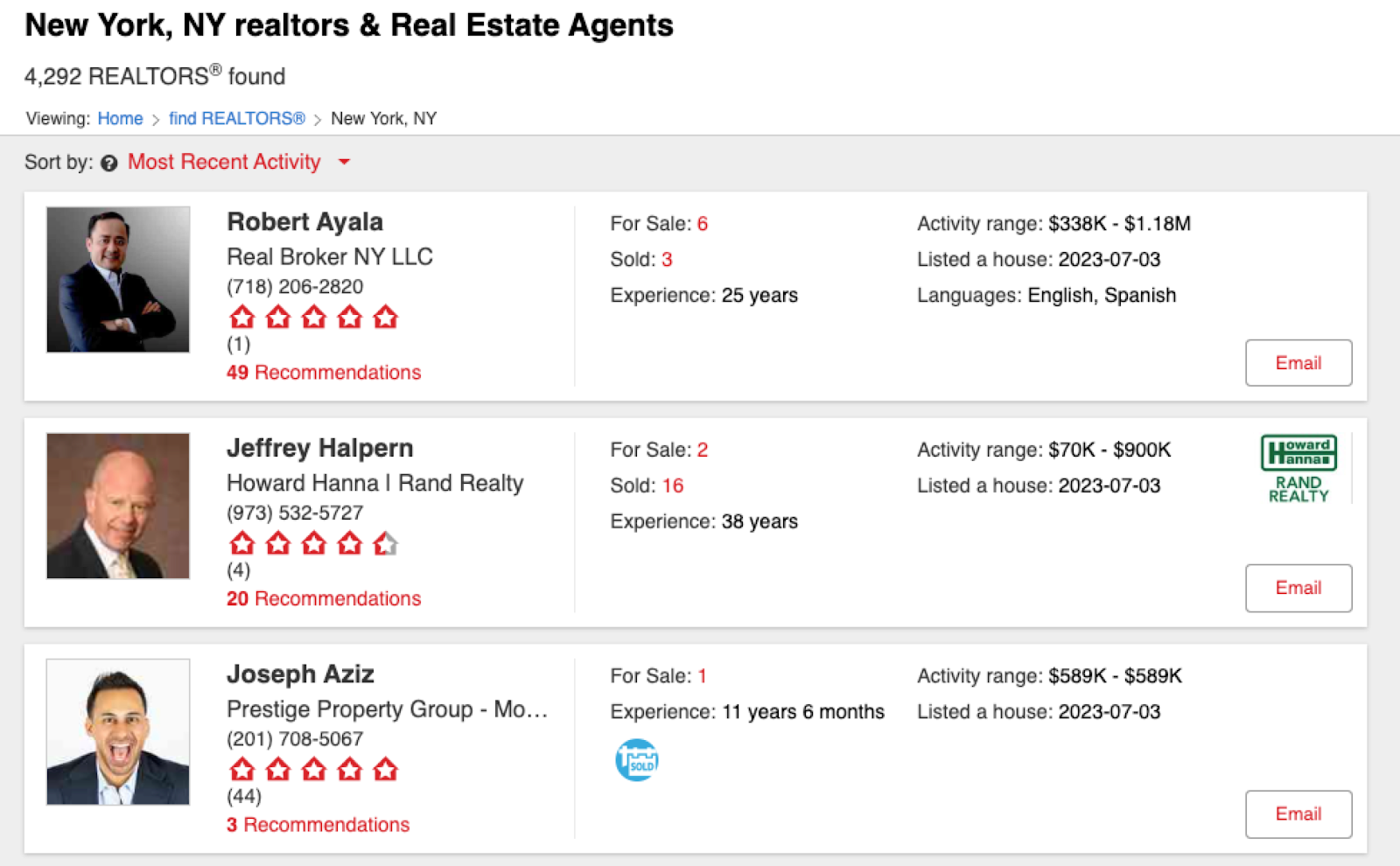Click the blue SOLD badge on Joseph Aziz's card
Viewport: 1400px width, 866px height.
(637, 758)
